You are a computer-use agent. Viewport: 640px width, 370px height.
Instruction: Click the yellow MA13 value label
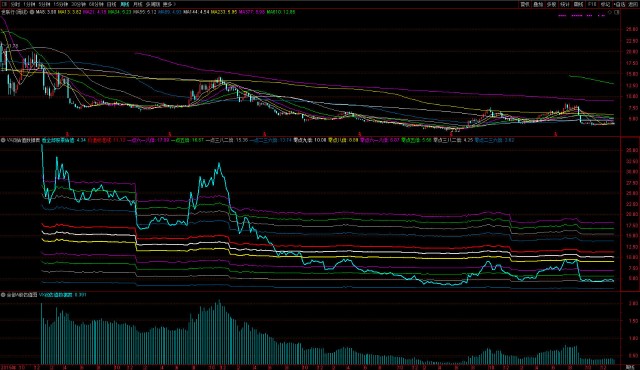click(69, 12)
